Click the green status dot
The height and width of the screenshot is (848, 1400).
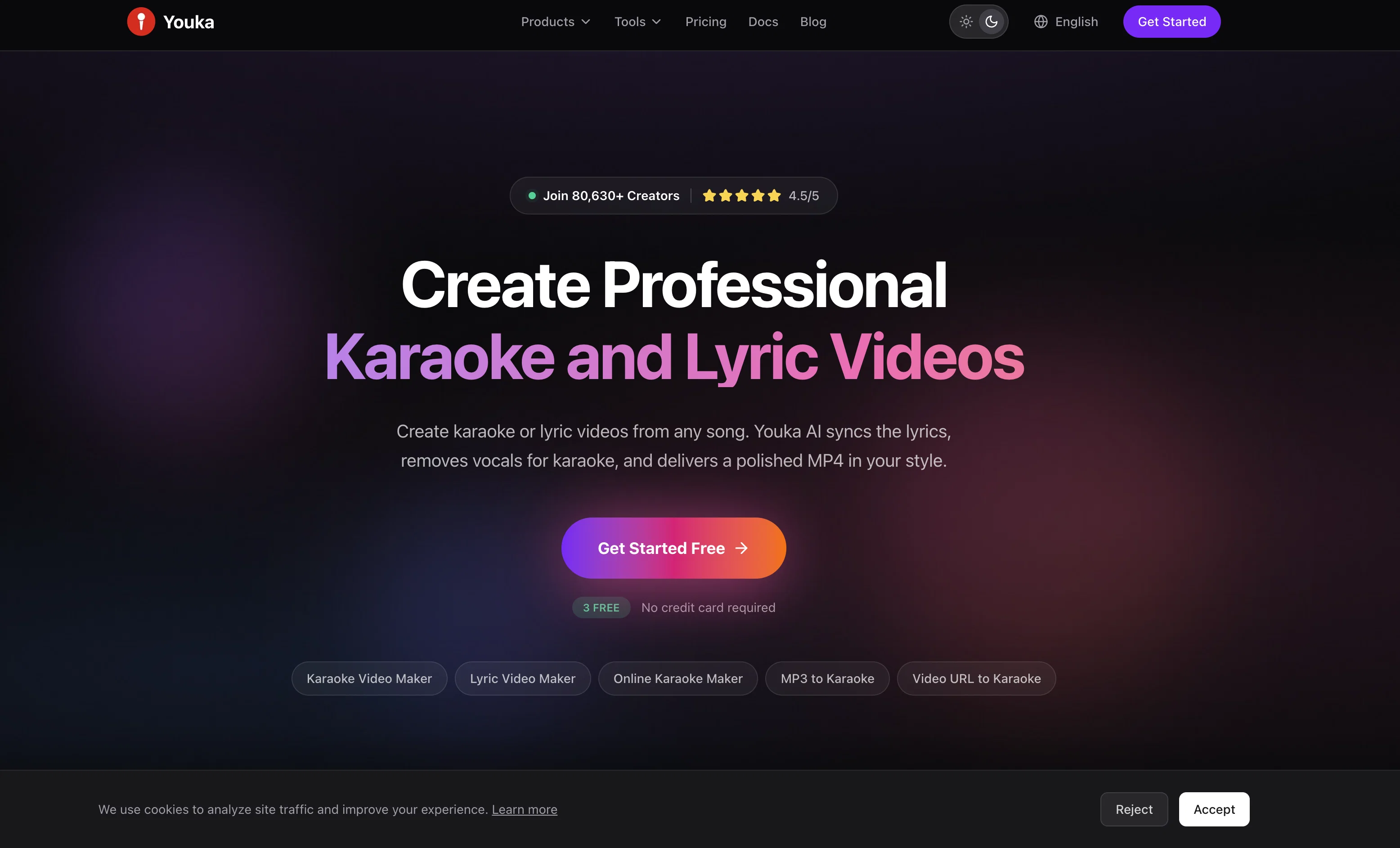point(532,196)
